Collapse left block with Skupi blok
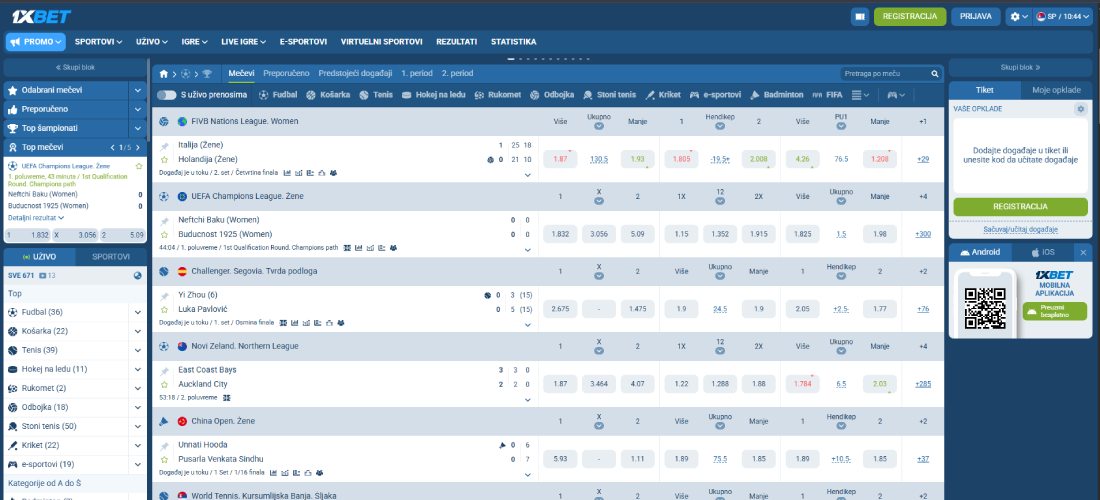1100x500 pixels. 75,68
